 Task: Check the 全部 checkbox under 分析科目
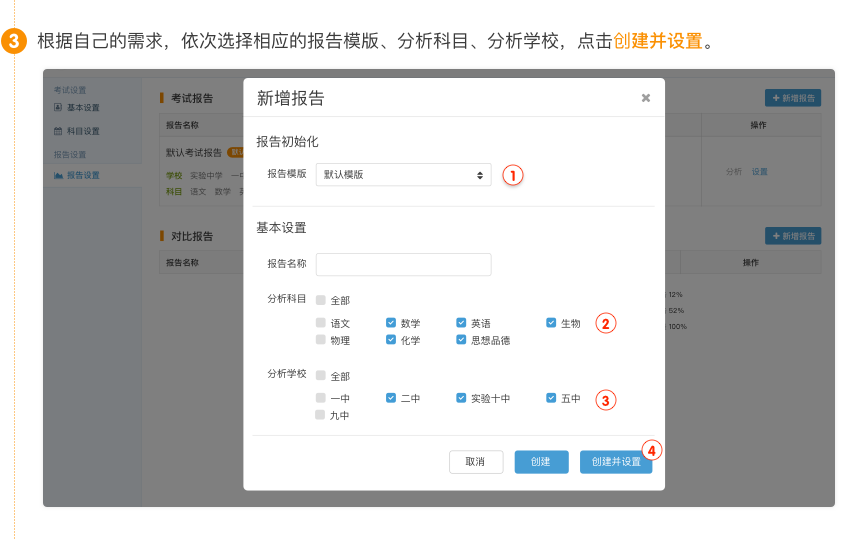point(321,300)
